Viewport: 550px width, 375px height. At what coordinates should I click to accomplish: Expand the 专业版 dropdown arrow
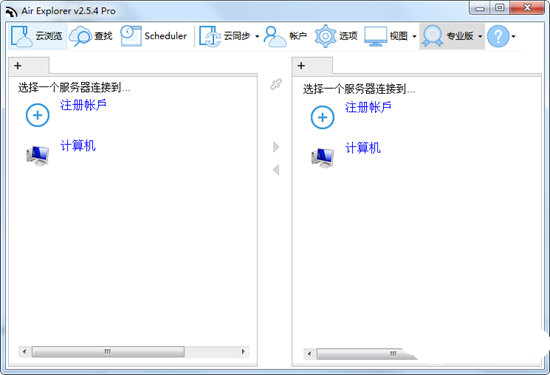[480, 36]
